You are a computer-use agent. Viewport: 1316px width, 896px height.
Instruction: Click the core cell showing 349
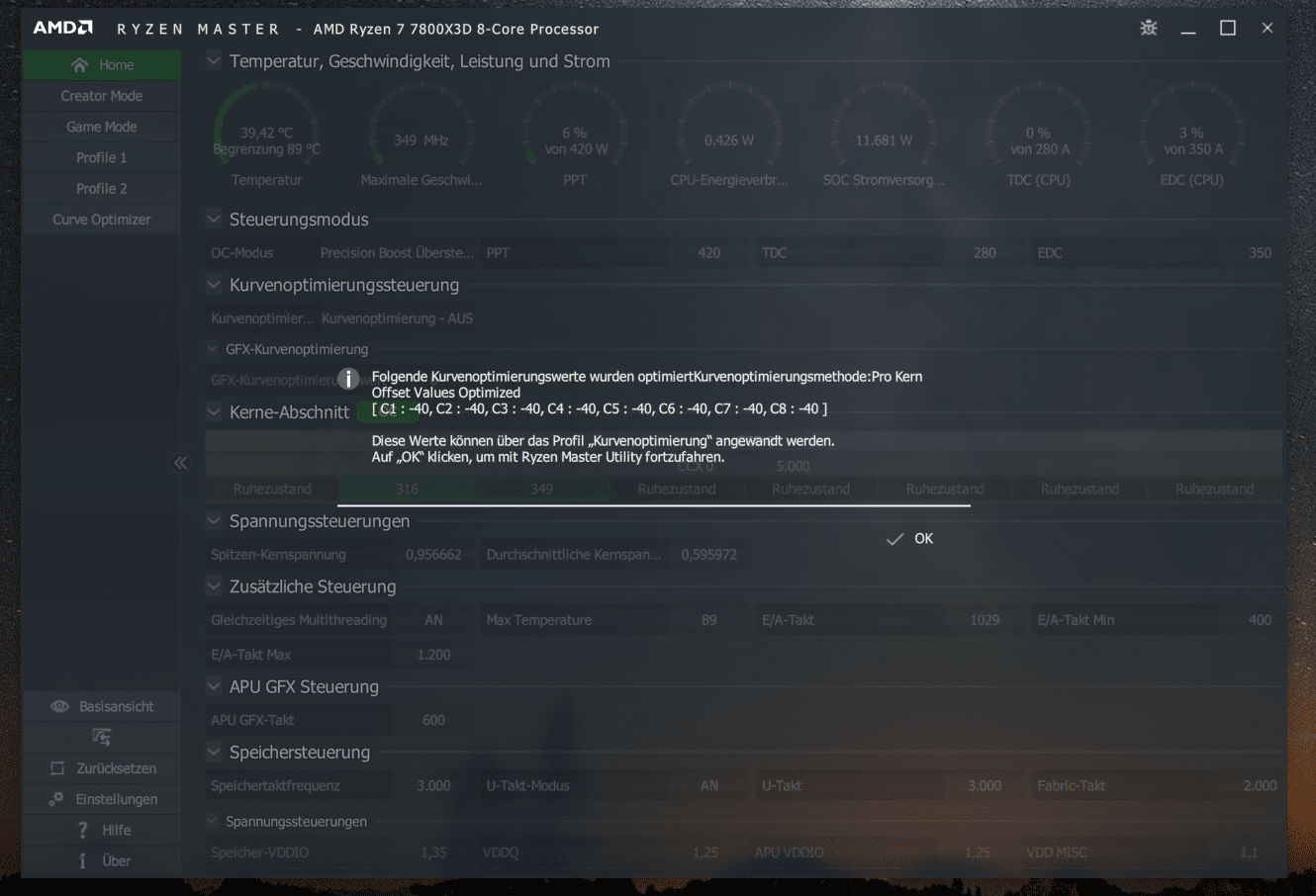[541, 490]
